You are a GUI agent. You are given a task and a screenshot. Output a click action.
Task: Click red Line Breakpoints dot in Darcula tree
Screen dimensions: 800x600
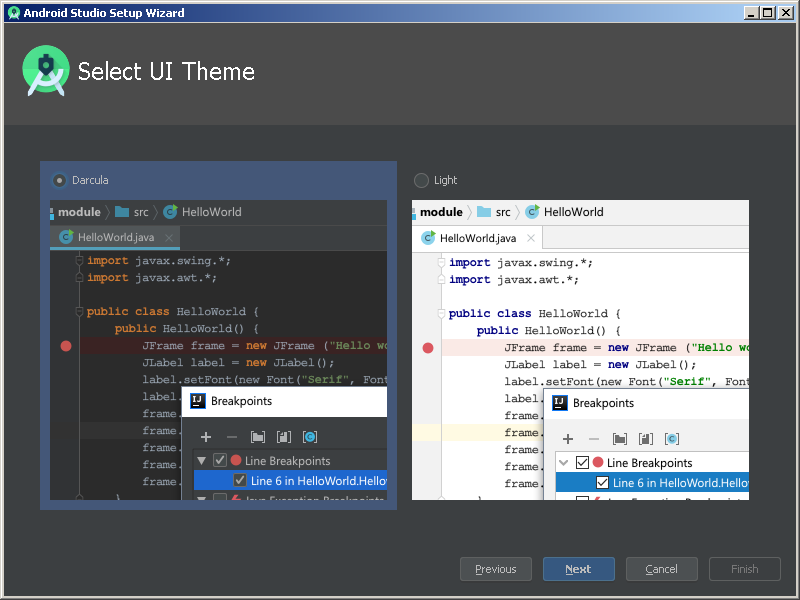236,460
